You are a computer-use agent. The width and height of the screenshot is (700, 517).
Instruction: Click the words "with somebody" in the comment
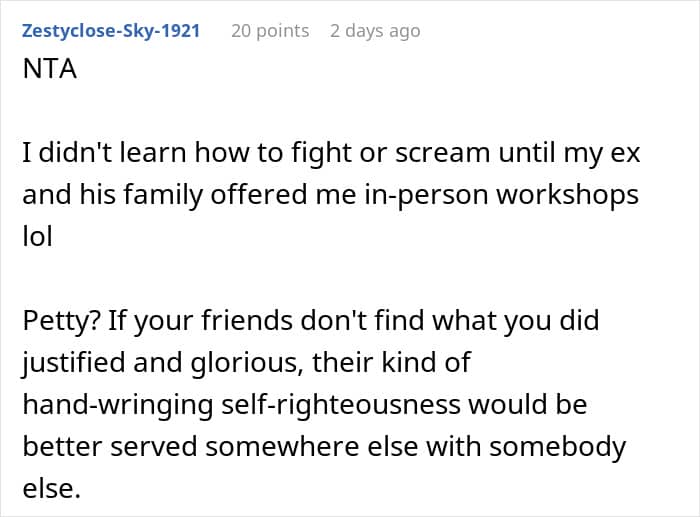point(526,447)
